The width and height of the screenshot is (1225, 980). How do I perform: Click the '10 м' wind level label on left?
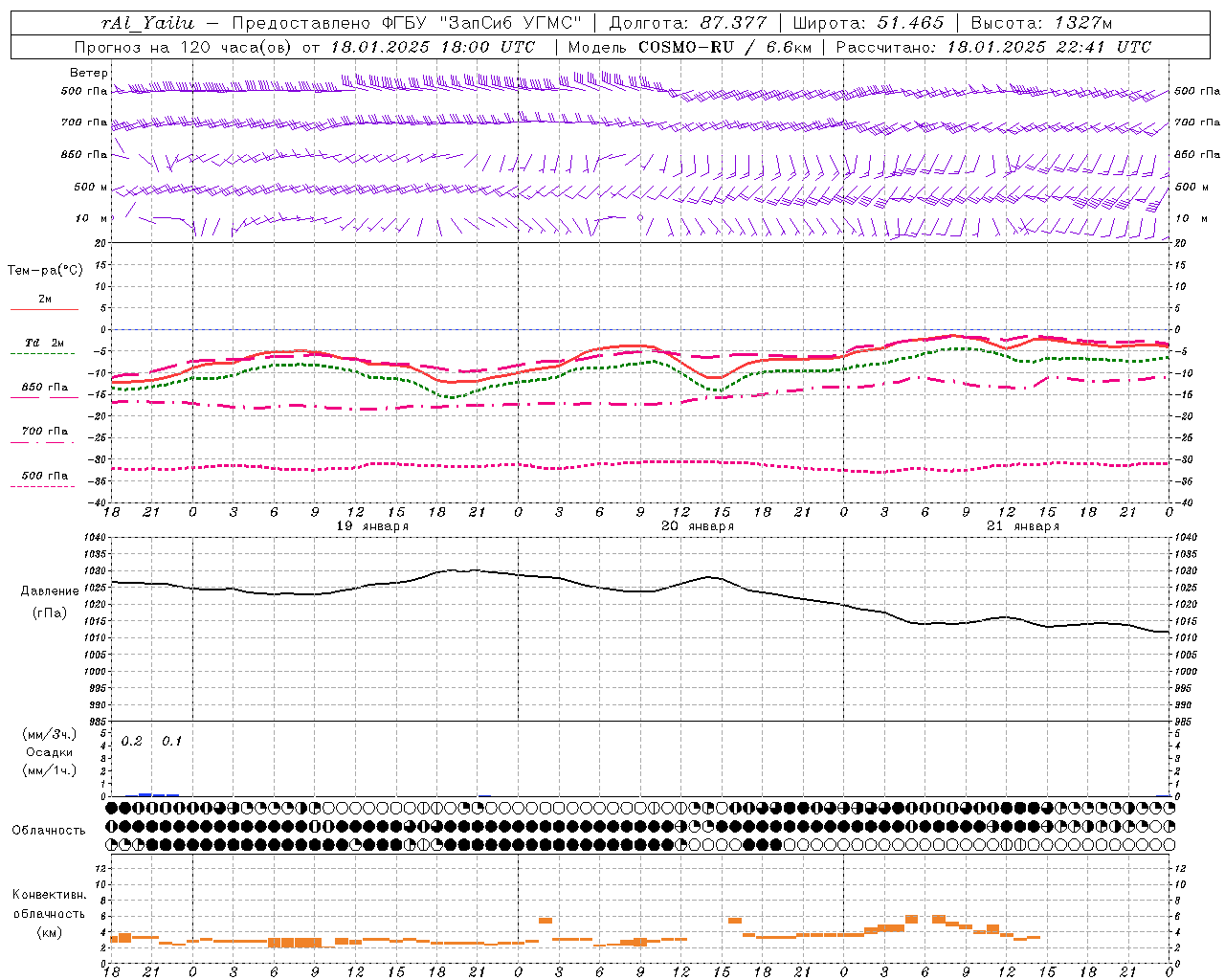click(x=92, y=218)
